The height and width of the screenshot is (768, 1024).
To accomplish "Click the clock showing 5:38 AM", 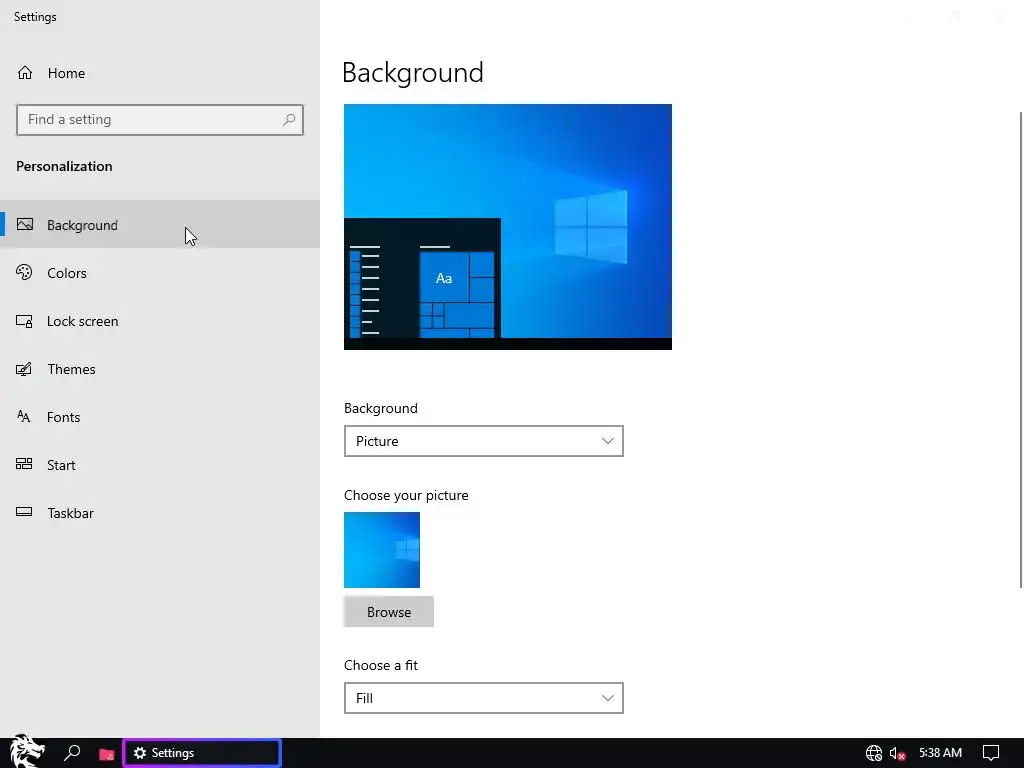I will 940,753.
